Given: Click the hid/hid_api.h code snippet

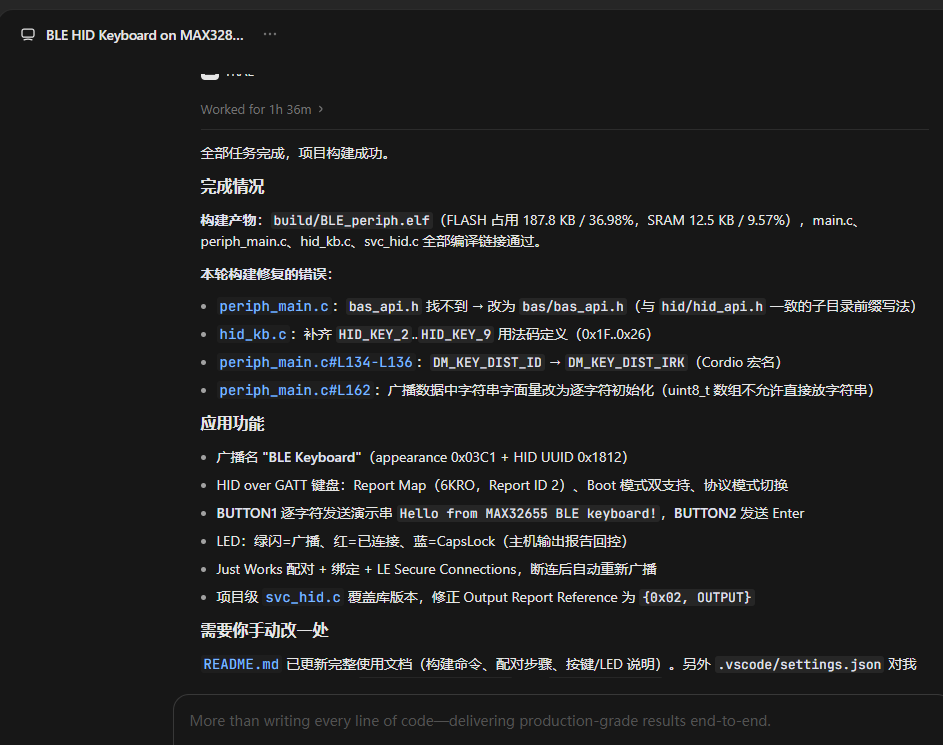Looking at the screenshot, I should point(712,307).
